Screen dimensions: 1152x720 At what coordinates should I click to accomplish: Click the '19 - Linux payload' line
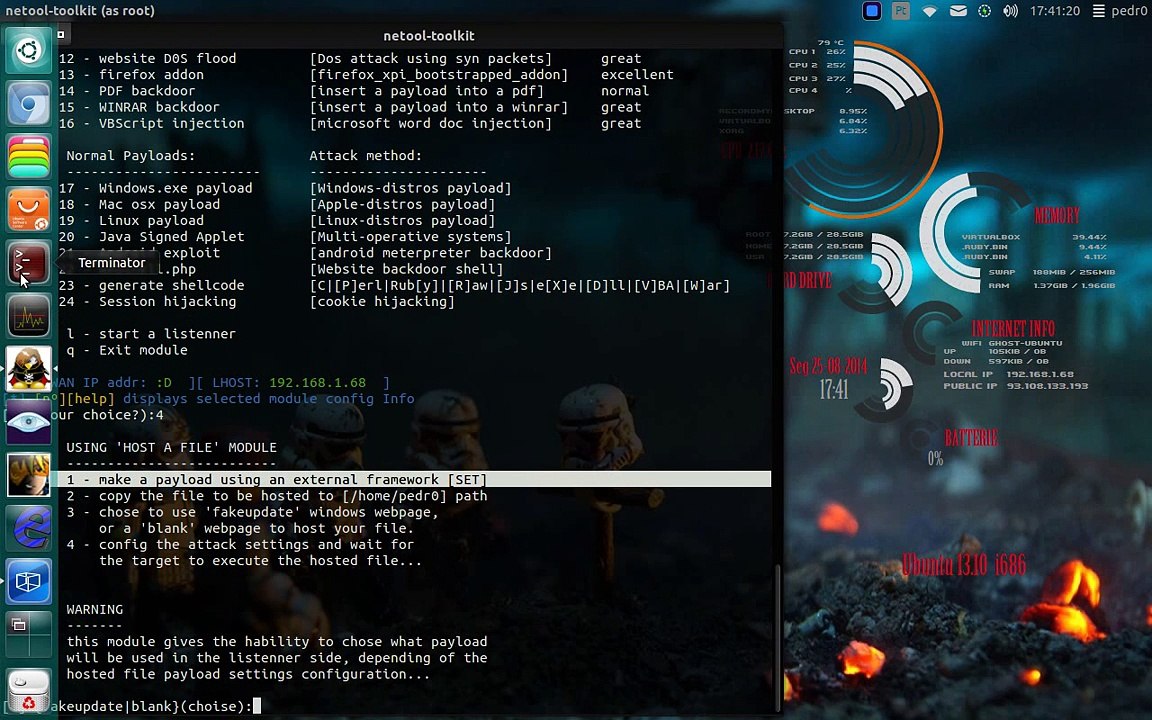pos(132,220)
